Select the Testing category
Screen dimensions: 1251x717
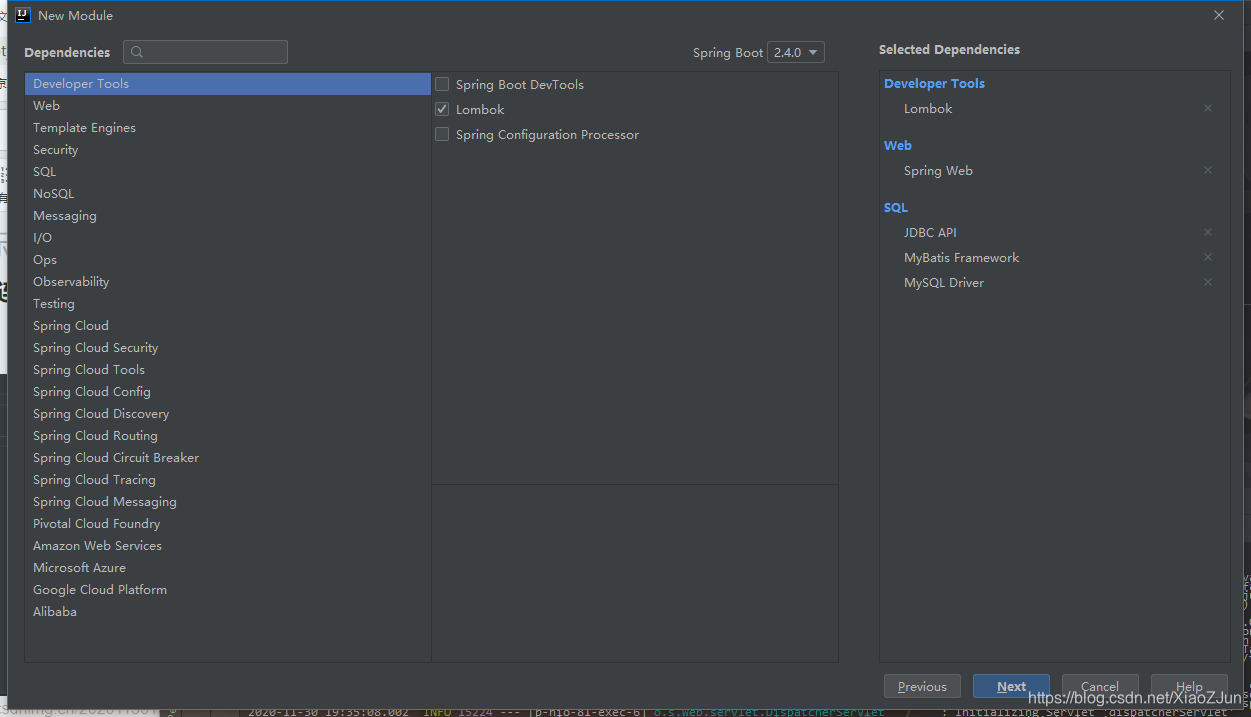coord(228,304)
